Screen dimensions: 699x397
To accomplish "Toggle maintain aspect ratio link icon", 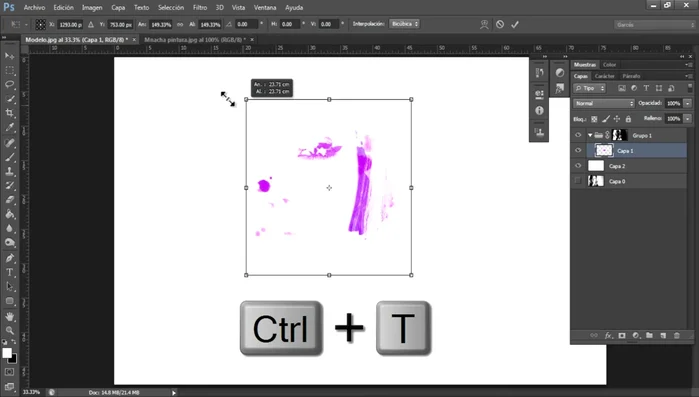I will [x=180, y=25].
